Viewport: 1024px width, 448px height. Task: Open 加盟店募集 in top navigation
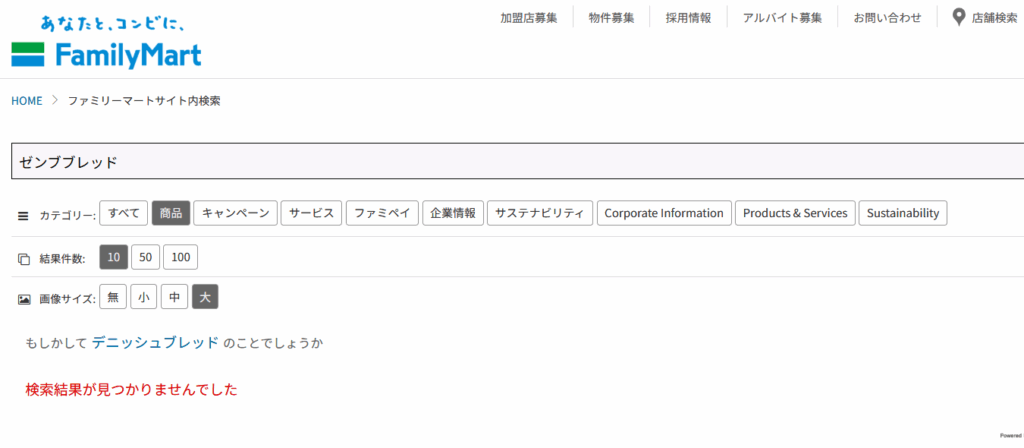point(529,18)
